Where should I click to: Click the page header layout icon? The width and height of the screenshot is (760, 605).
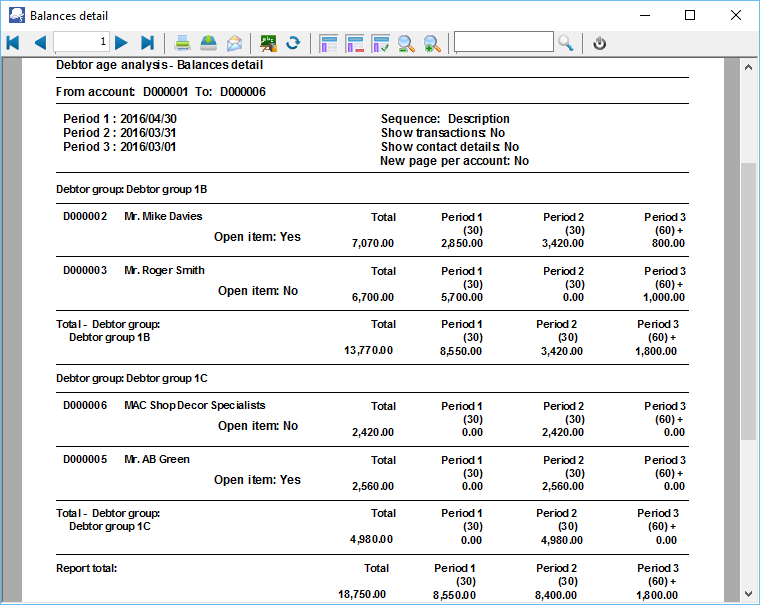click(x=328, y=43)
